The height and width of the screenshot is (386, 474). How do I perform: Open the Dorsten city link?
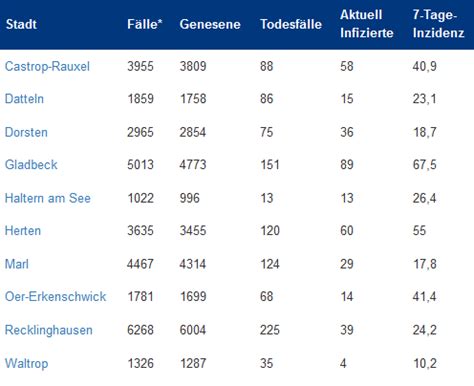pyautogui.click(x=26, y=132)
